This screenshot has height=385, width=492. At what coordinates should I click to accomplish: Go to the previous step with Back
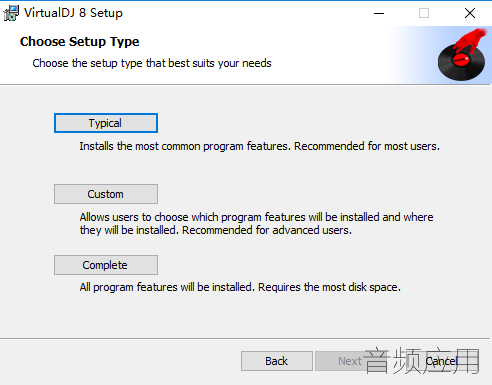pos(277,361)
